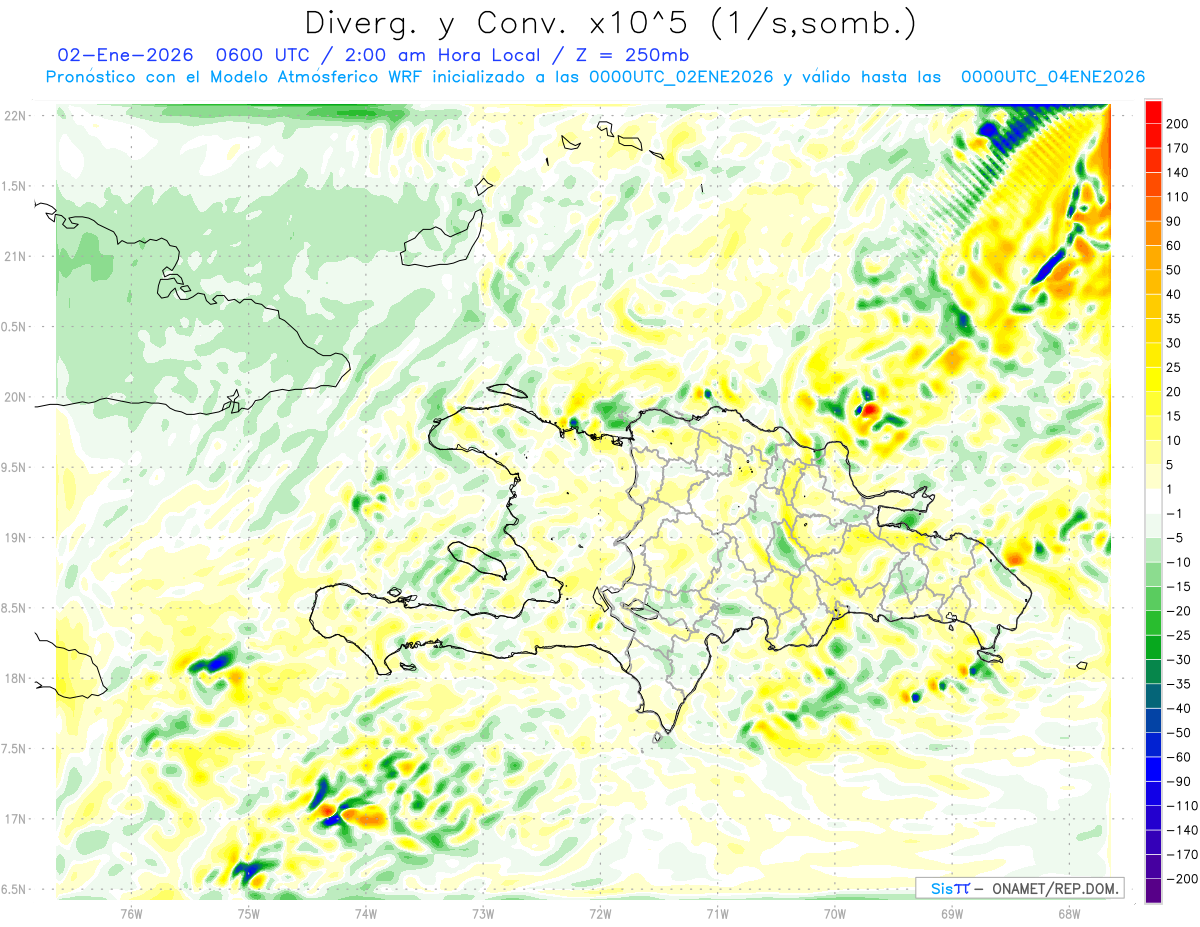Click the negative '-140' colorbar label
Screen dimensions: 1200x927
coord(1181,831)
